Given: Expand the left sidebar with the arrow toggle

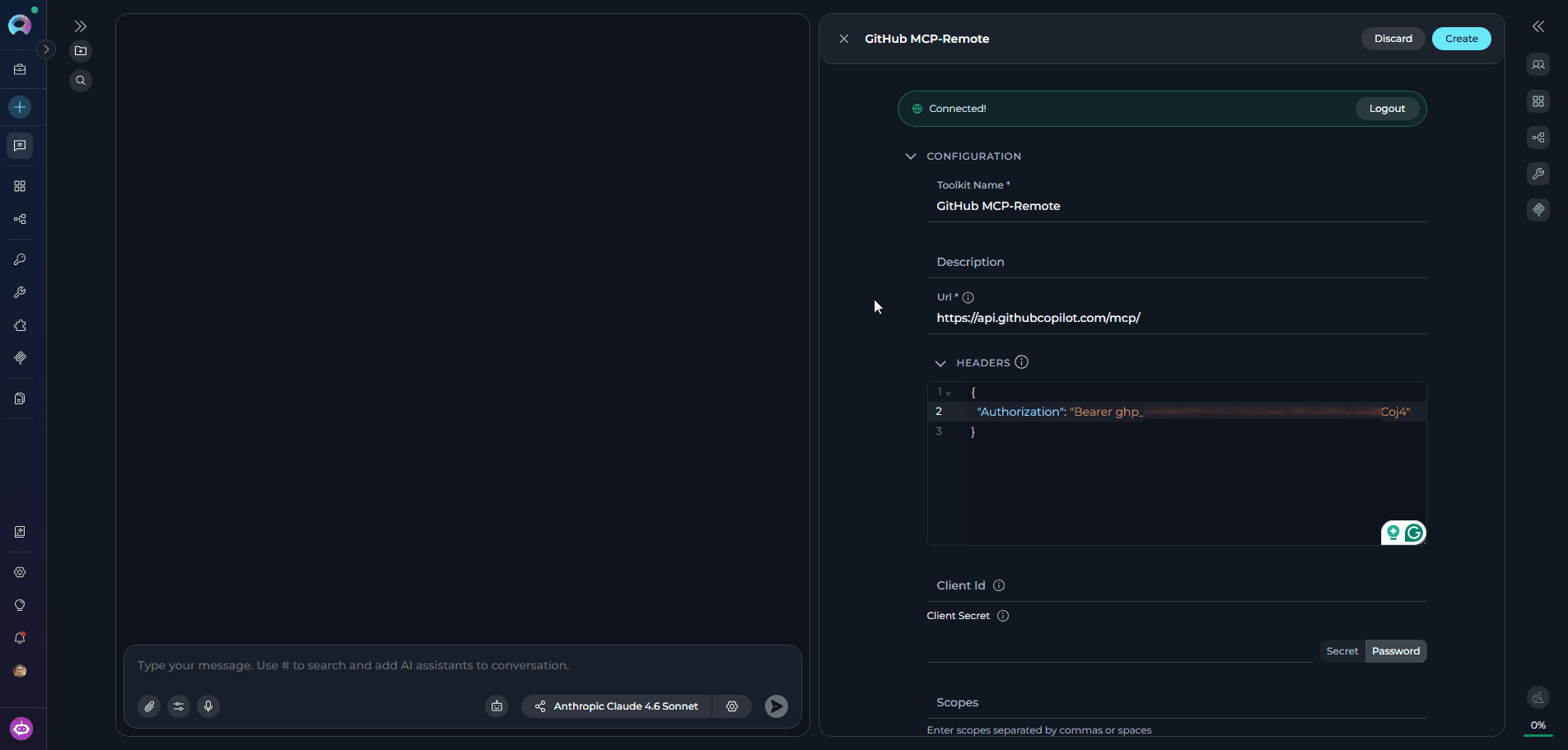Looking at the screenshot, I should [46, 49].
